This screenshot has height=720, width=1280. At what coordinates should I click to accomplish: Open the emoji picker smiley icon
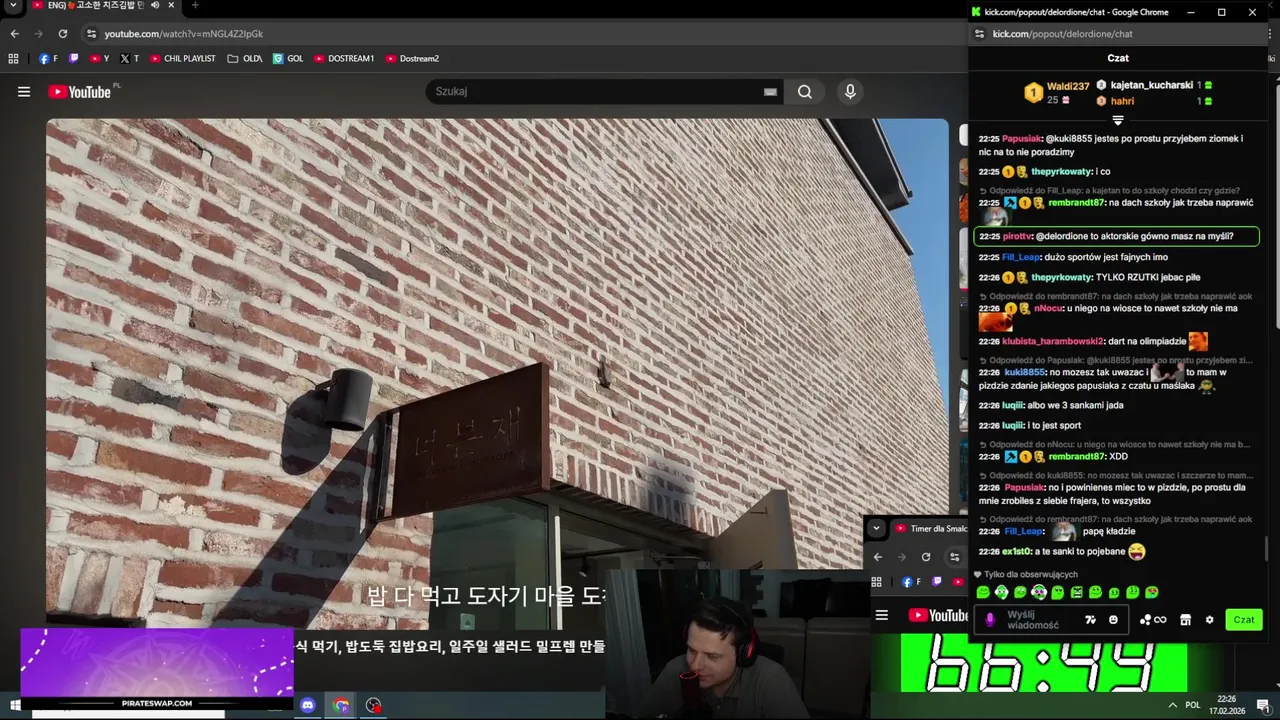click(x=1113, y=620)
